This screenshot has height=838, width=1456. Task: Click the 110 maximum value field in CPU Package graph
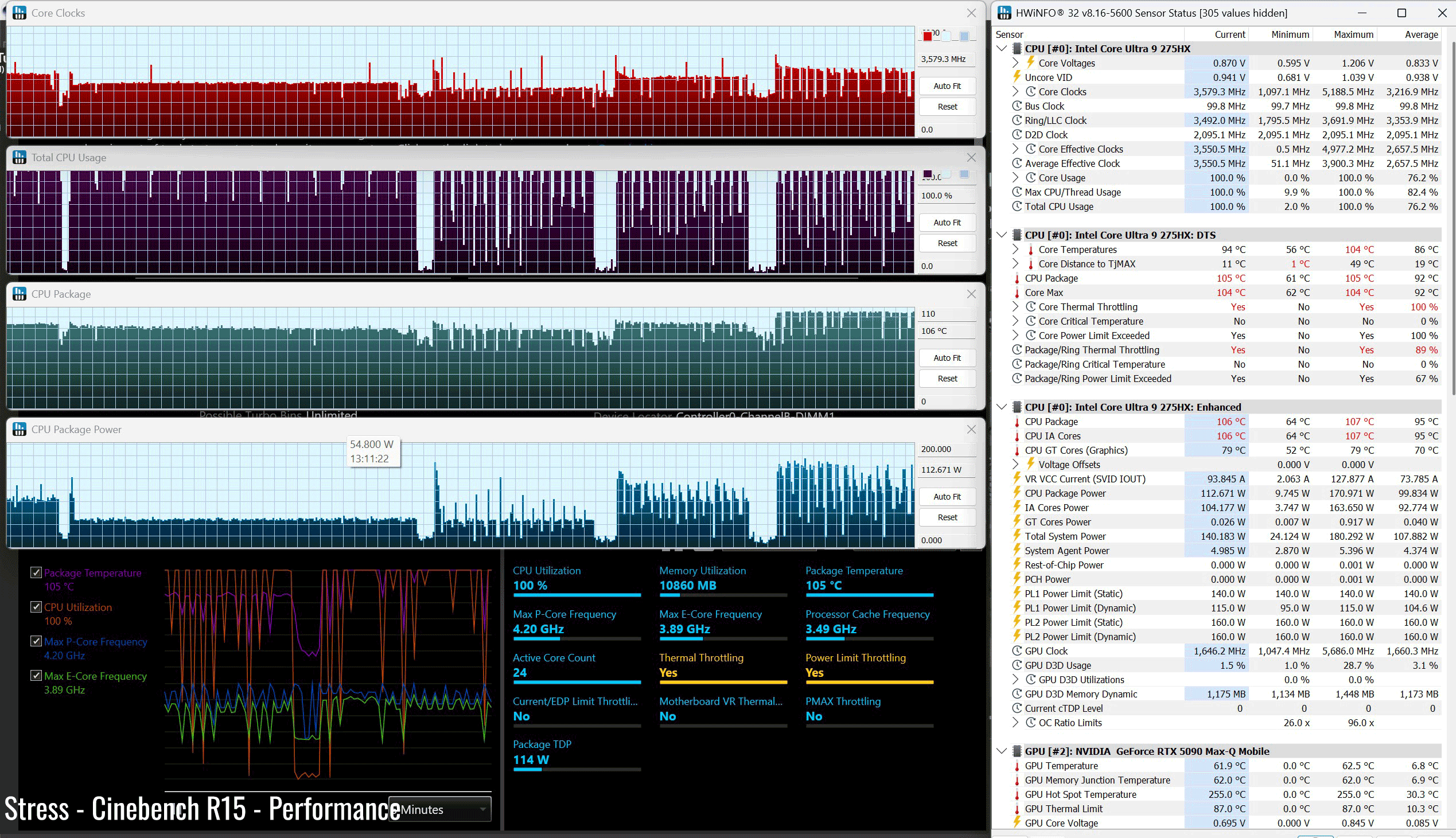(x=947, y=314)
